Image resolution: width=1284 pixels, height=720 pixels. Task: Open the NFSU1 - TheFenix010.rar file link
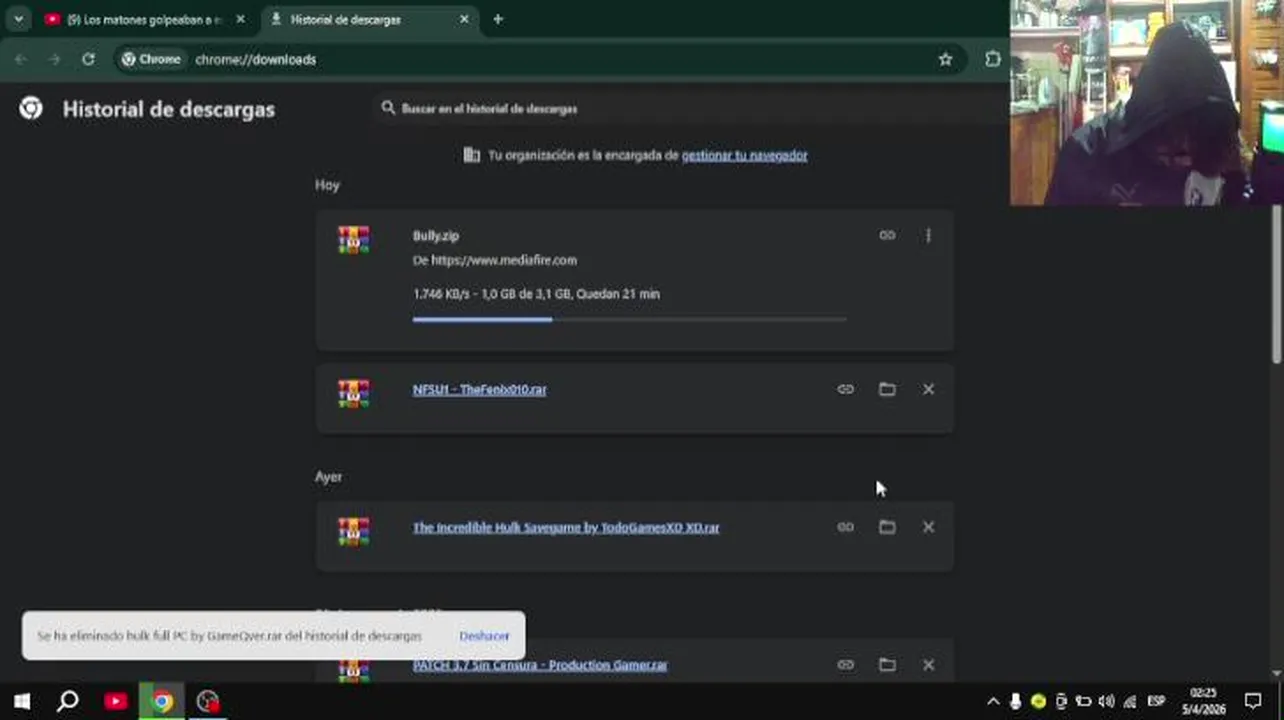[479, 390]
